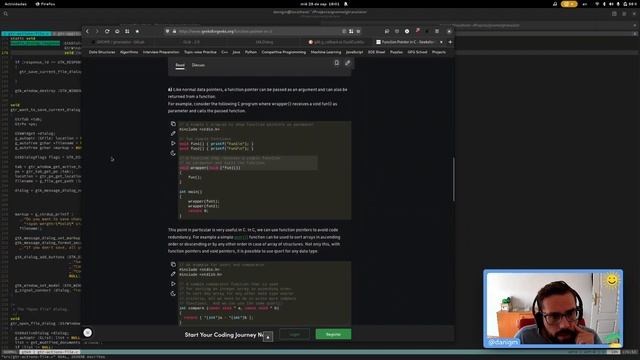Click the padlock icon in the address bar
The width and height of the screenshot is (640, 360).
click(x=174, y=31)
